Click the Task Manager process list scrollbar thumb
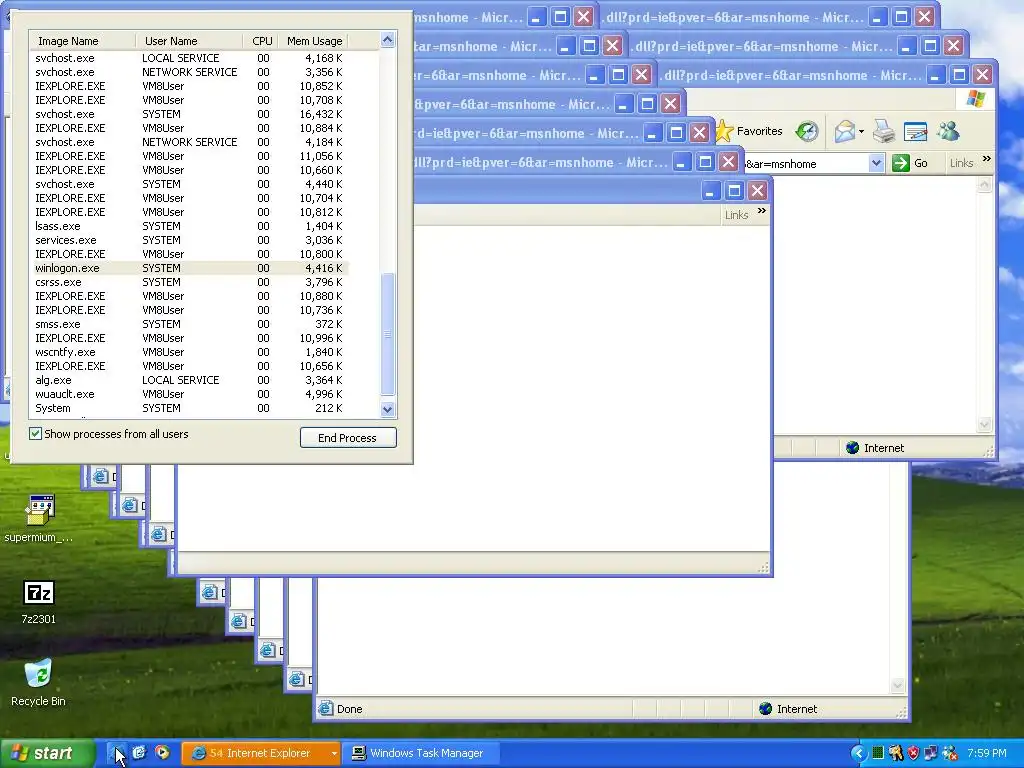The image size is (1024, 768). point(388,334)
